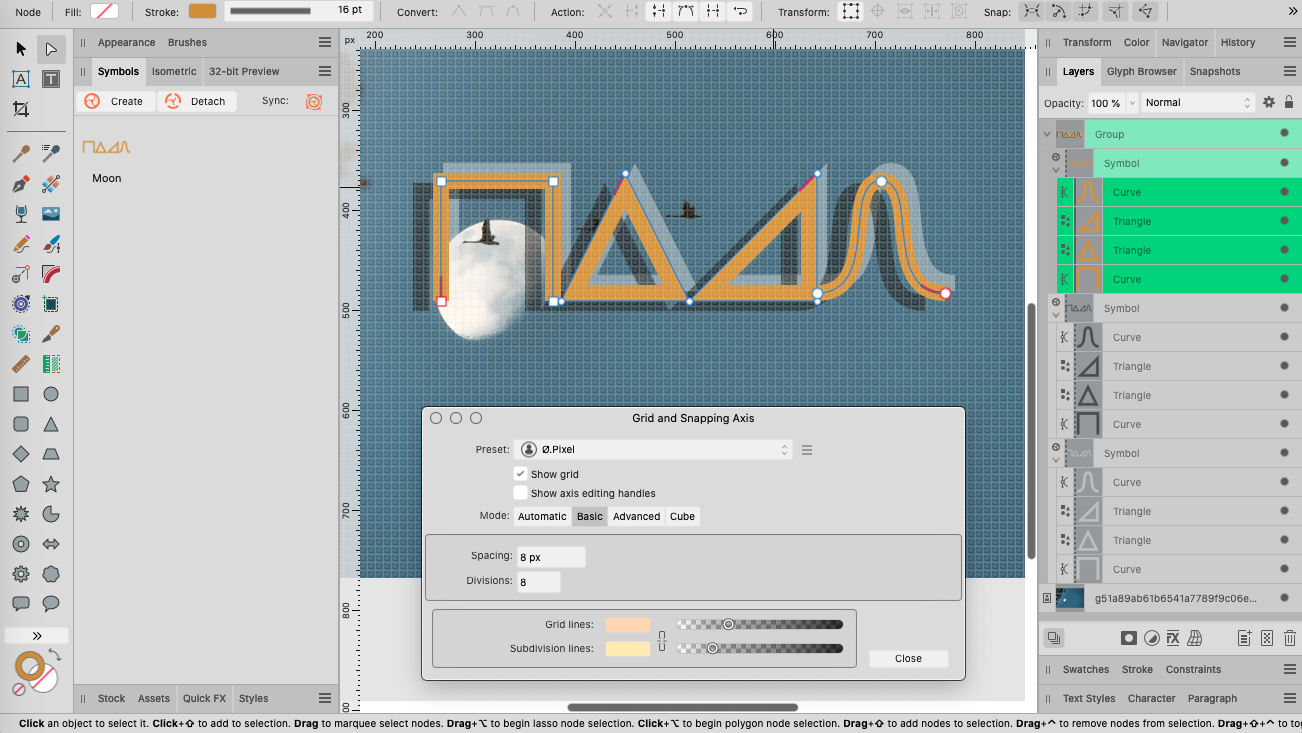
Task: Open the Preset Ø.Pixel dropdown
Action: click(x=653, y=450)
